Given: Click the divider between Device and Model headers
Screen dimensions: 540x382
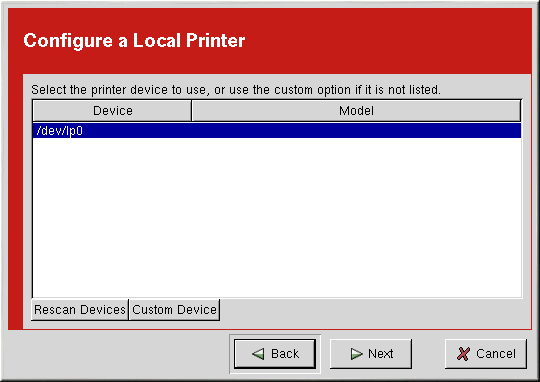Looking at the screenshot, I should pos(191,111).
